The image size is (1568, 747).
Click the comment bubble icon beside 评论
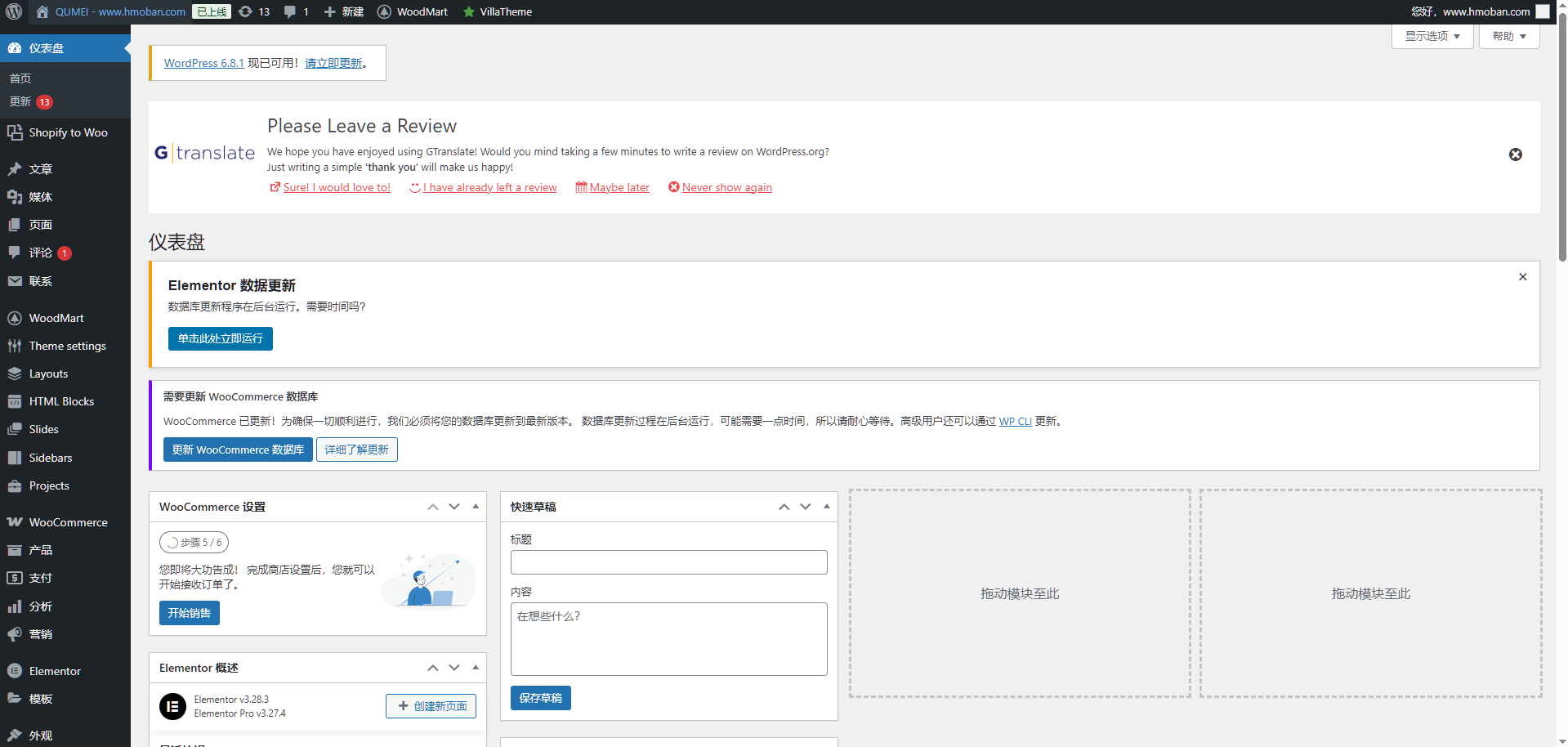coord(15,253)
